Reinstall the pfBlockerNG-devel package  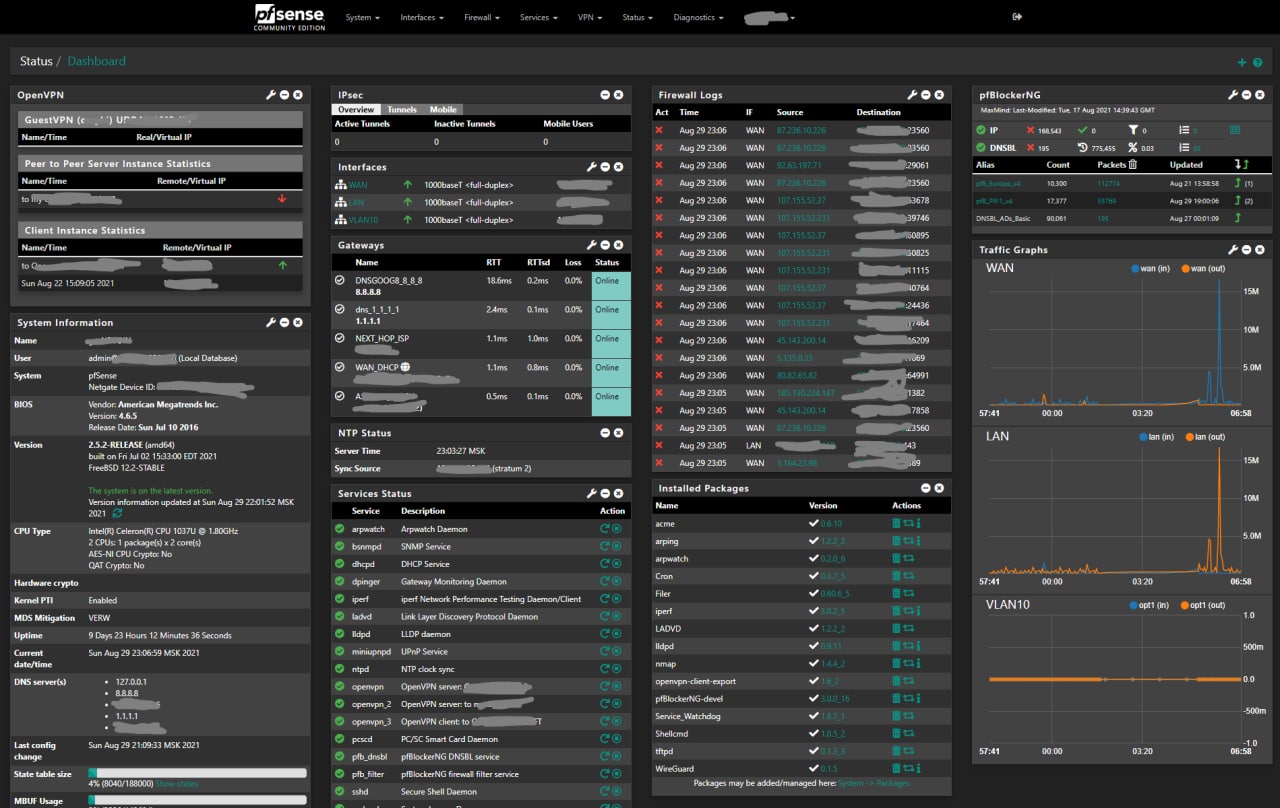908,699
